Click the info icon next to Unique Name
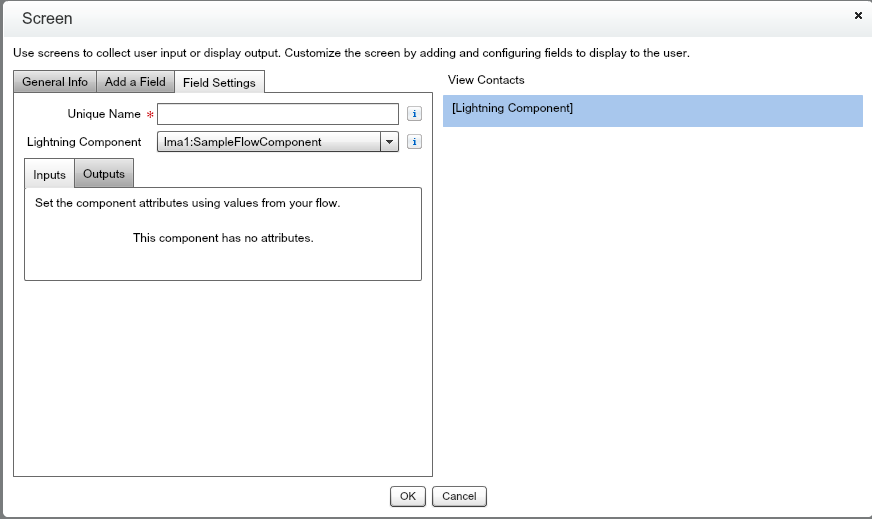This screenshot has height=519, width=872. (x=414, y=114)
